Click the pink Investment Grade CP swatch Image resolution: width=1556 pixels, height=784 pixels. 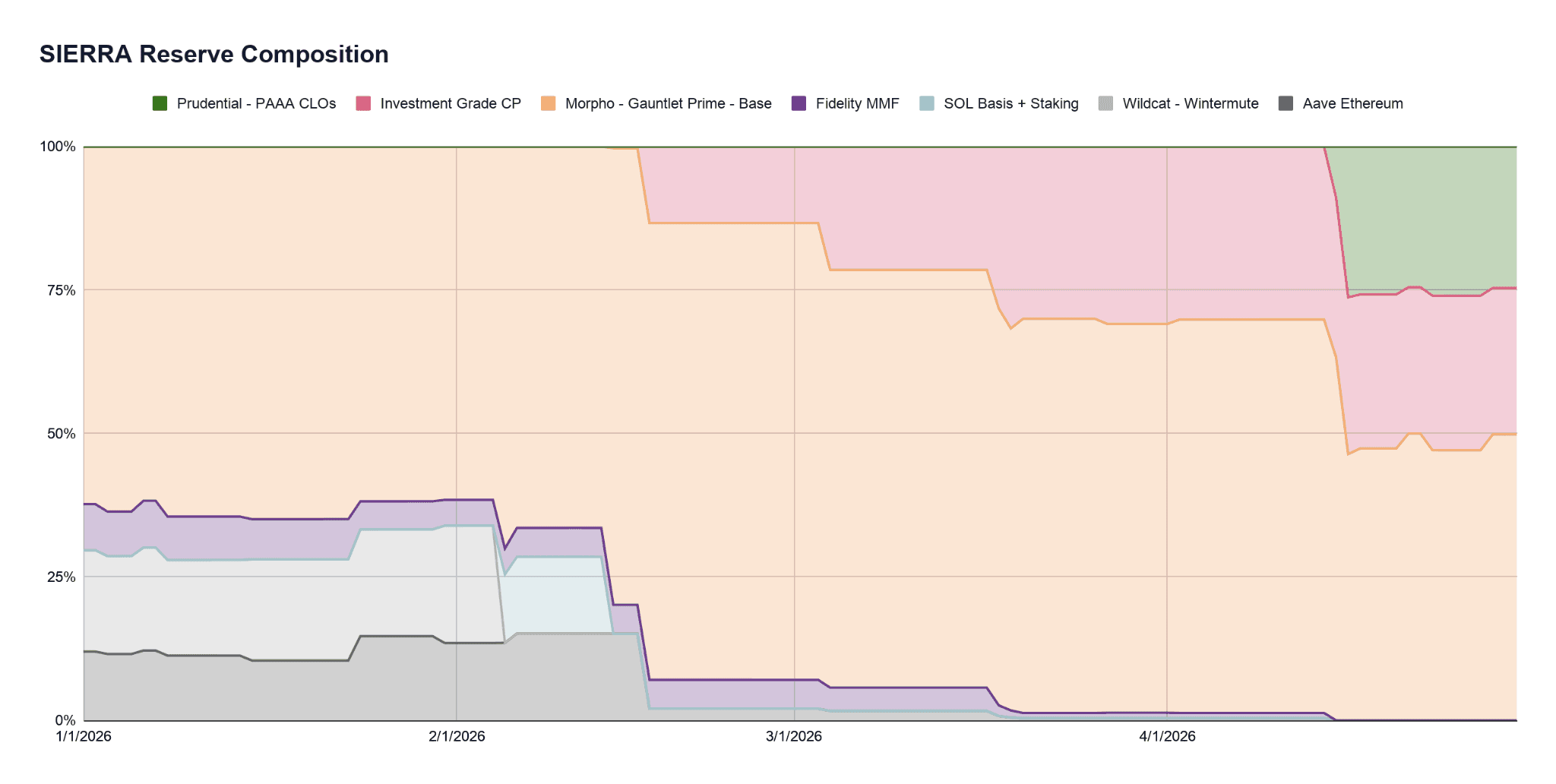363,103
